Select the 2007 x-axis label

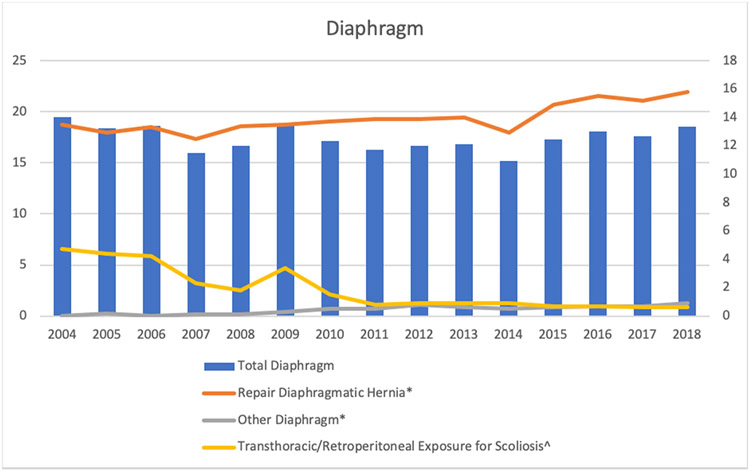click(196, 334)
